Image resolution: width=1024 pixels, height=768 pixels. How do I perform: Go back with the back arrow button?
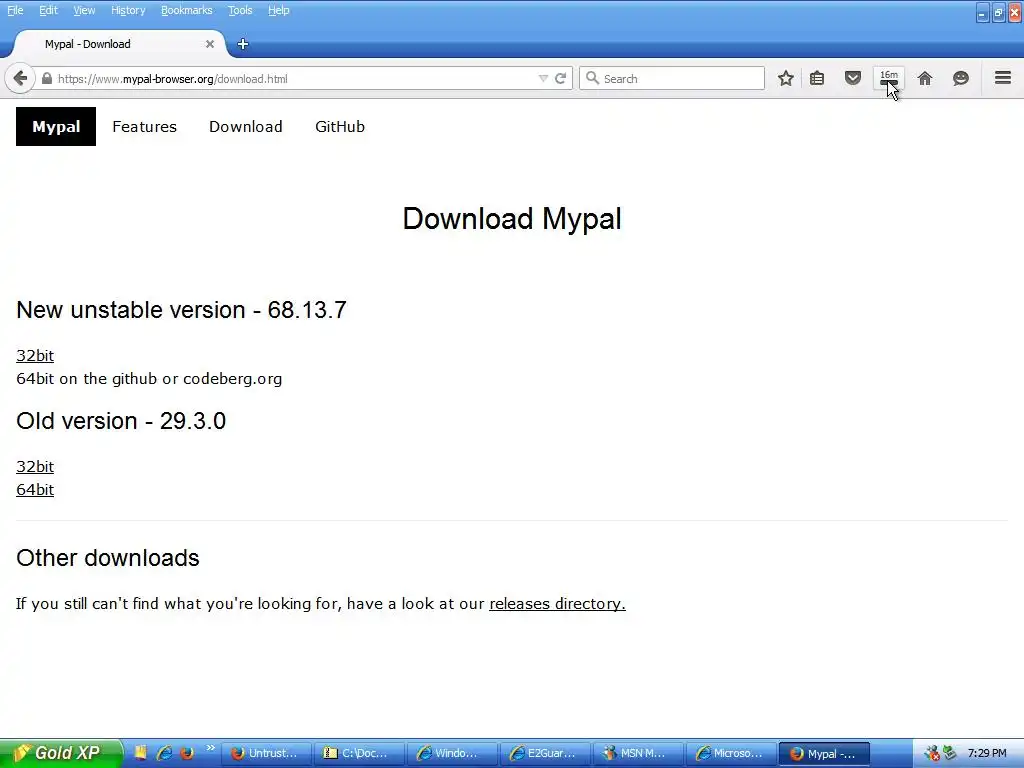pos(20,78)
